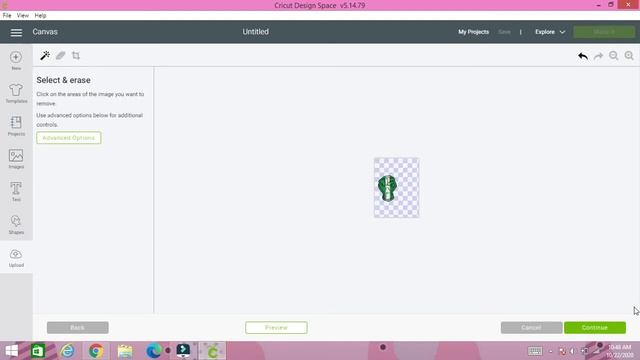The image size is (640, 360).
Task: Open the Explore machine dropdown
Action: (550, 32)
